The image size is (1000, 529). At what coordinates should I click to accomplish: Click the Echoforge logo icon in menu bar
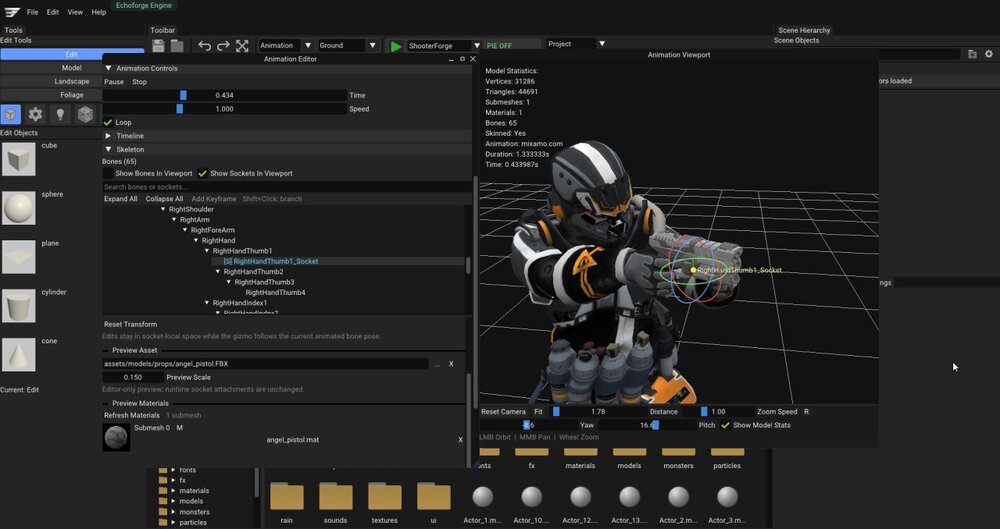click(x=12, y=12)
